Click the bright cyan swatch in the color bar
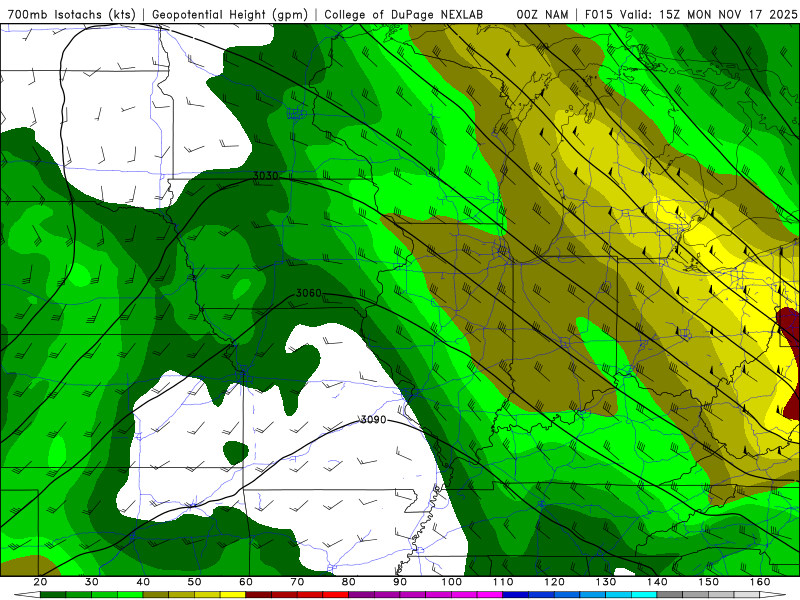The width and height of the screenshot is (800, 600). pyautogui.click(x=644, y=595)
